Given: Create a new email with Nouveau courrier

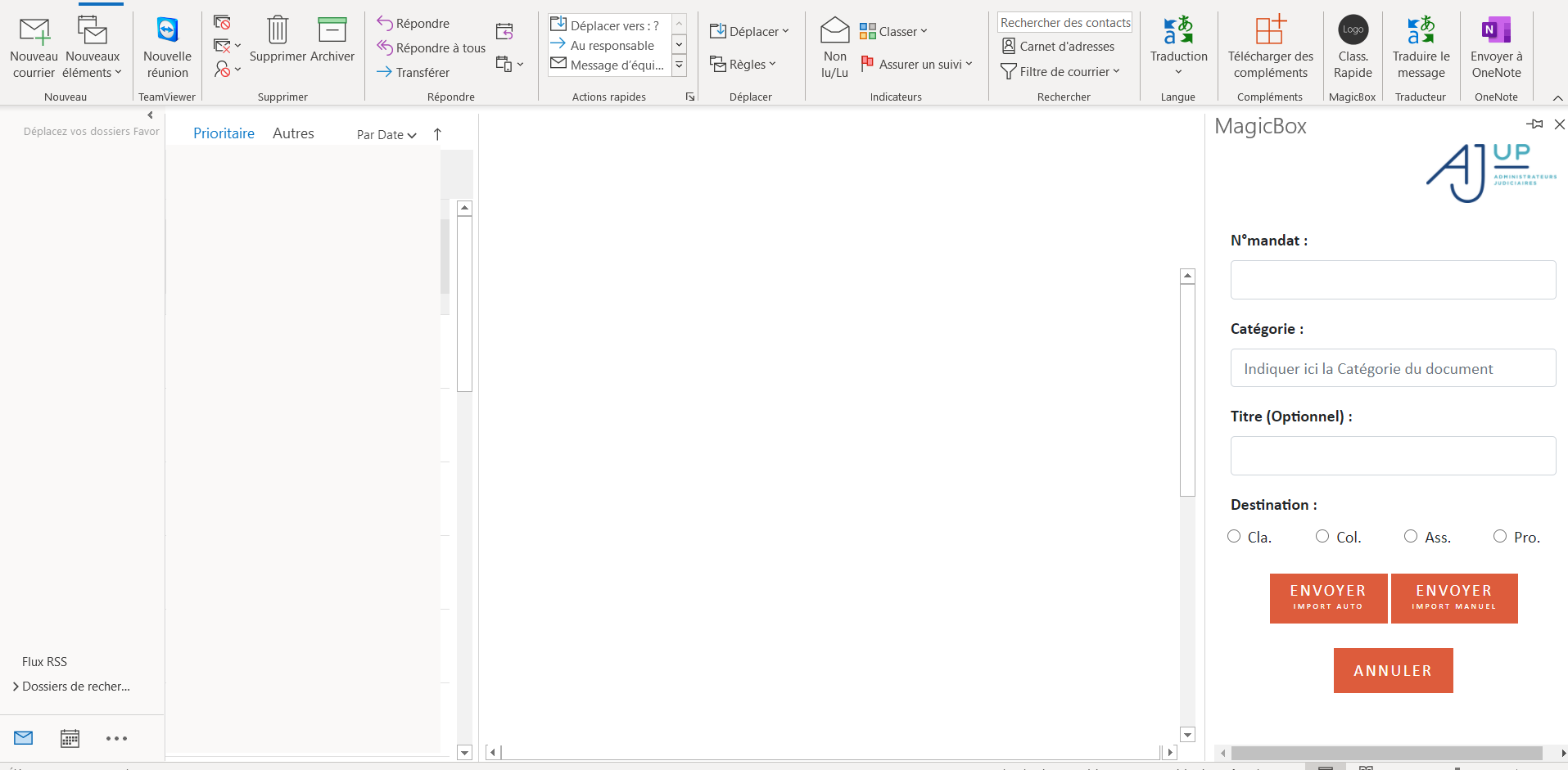Looking at the screenshot, I should 34,48.
